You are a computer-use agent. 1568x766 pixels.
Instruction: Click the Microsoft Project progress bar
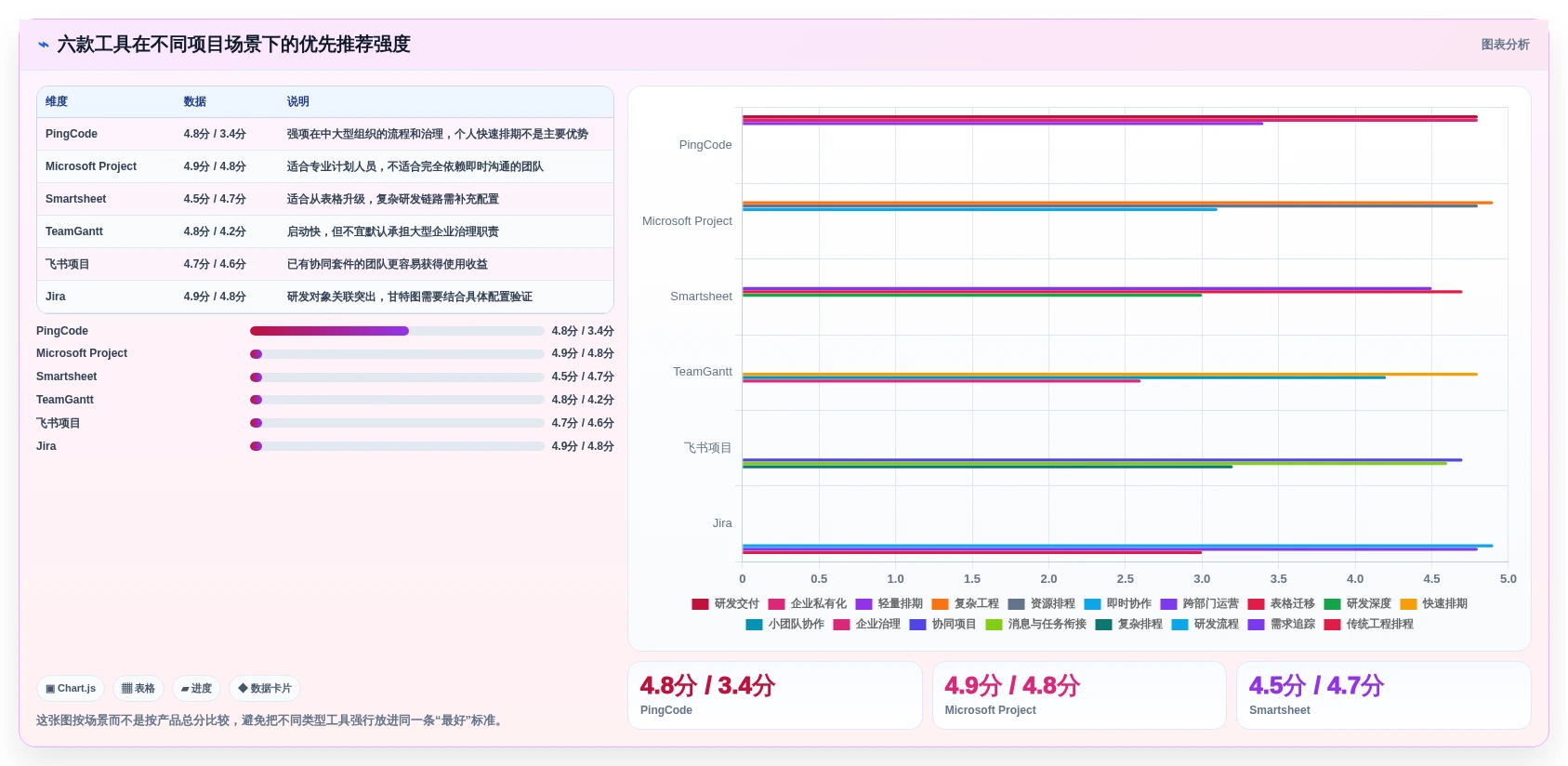(397, 354)
